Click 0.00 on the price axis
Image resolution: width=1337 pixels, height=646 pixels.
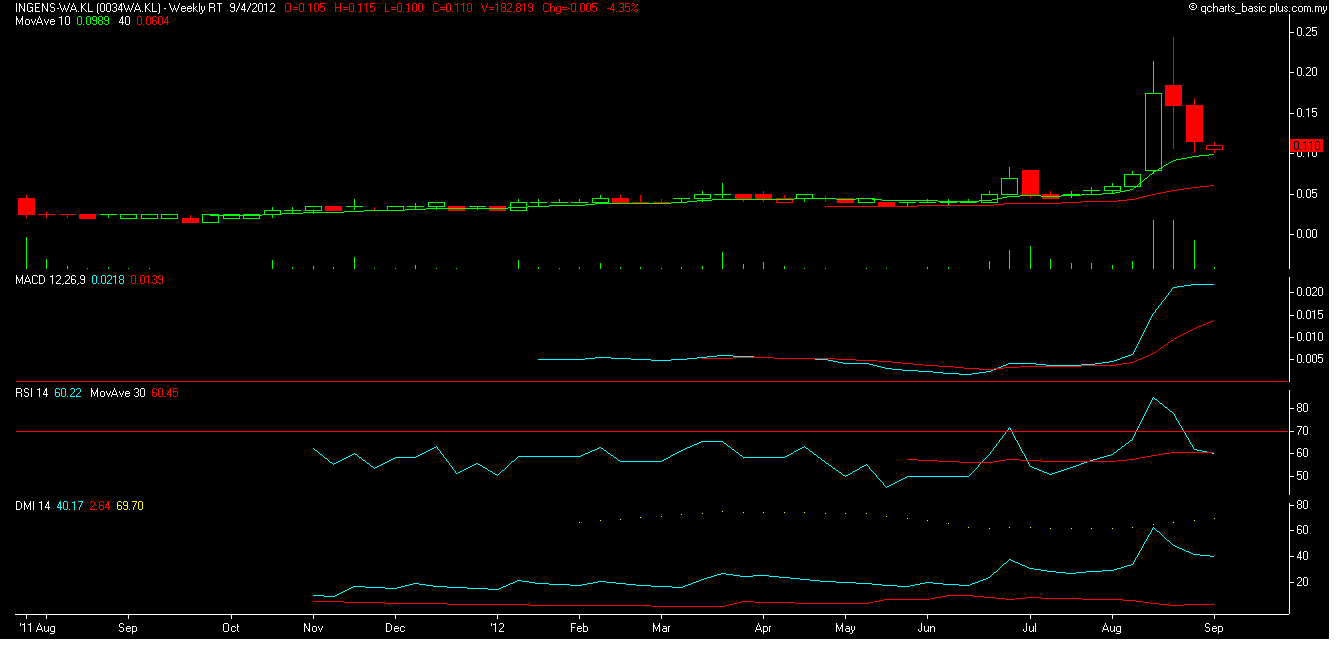(1306, 234)
